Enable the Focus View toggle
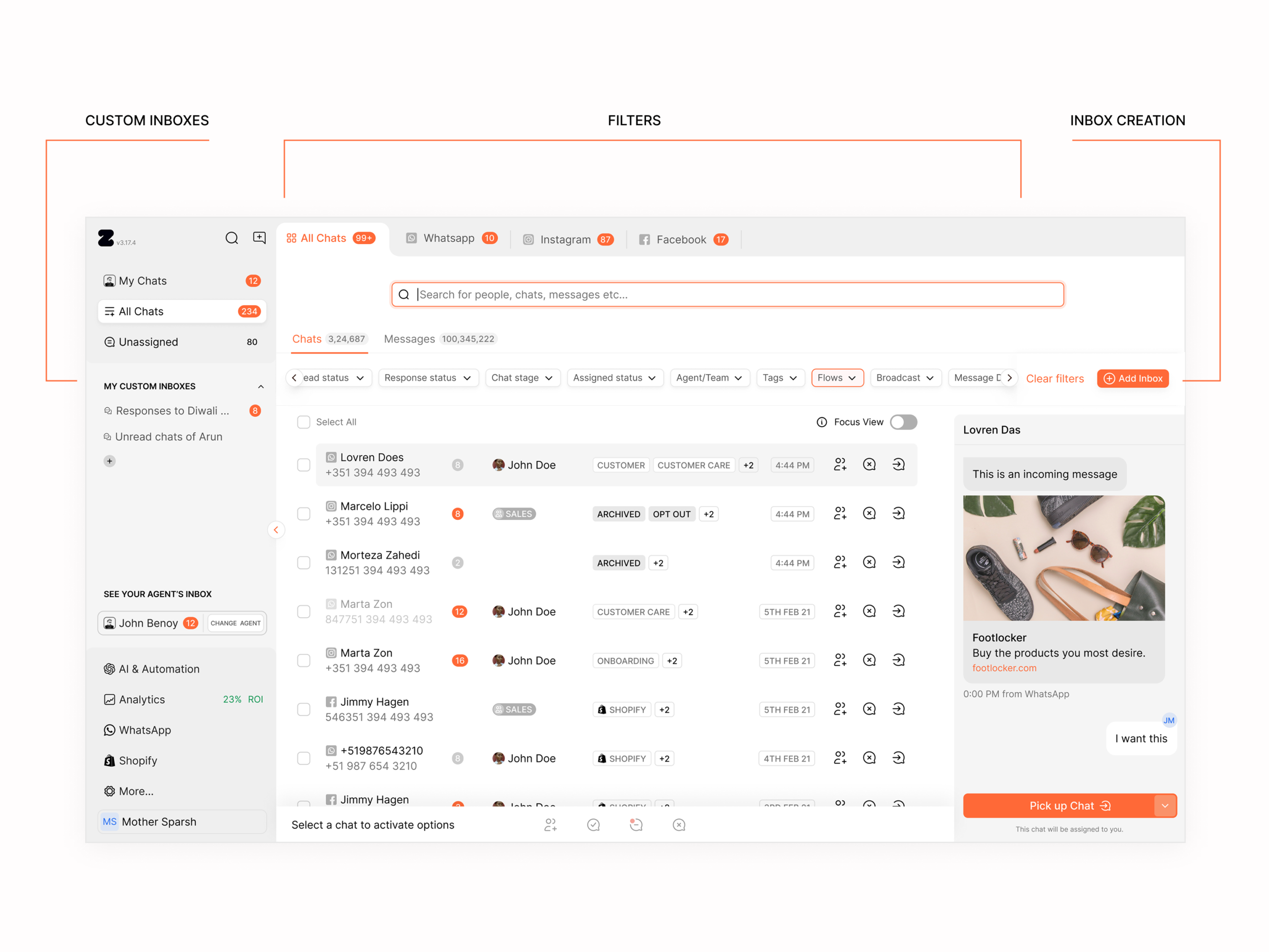The image size is (1269, 952). click(903, 422)
